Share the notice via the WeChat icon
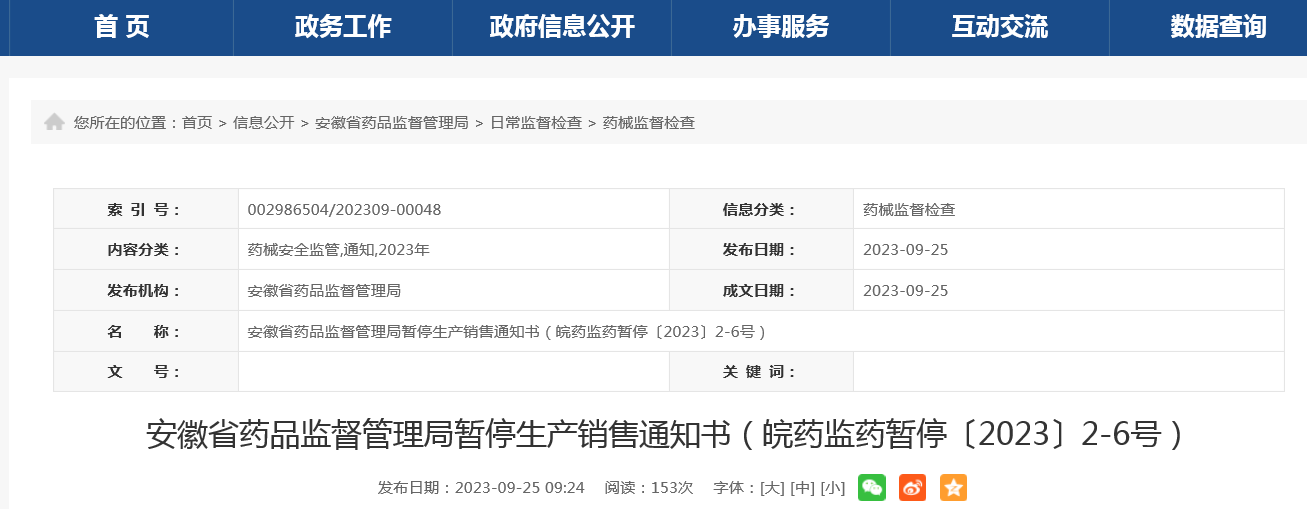1307x509 pixels. (872, 488)
